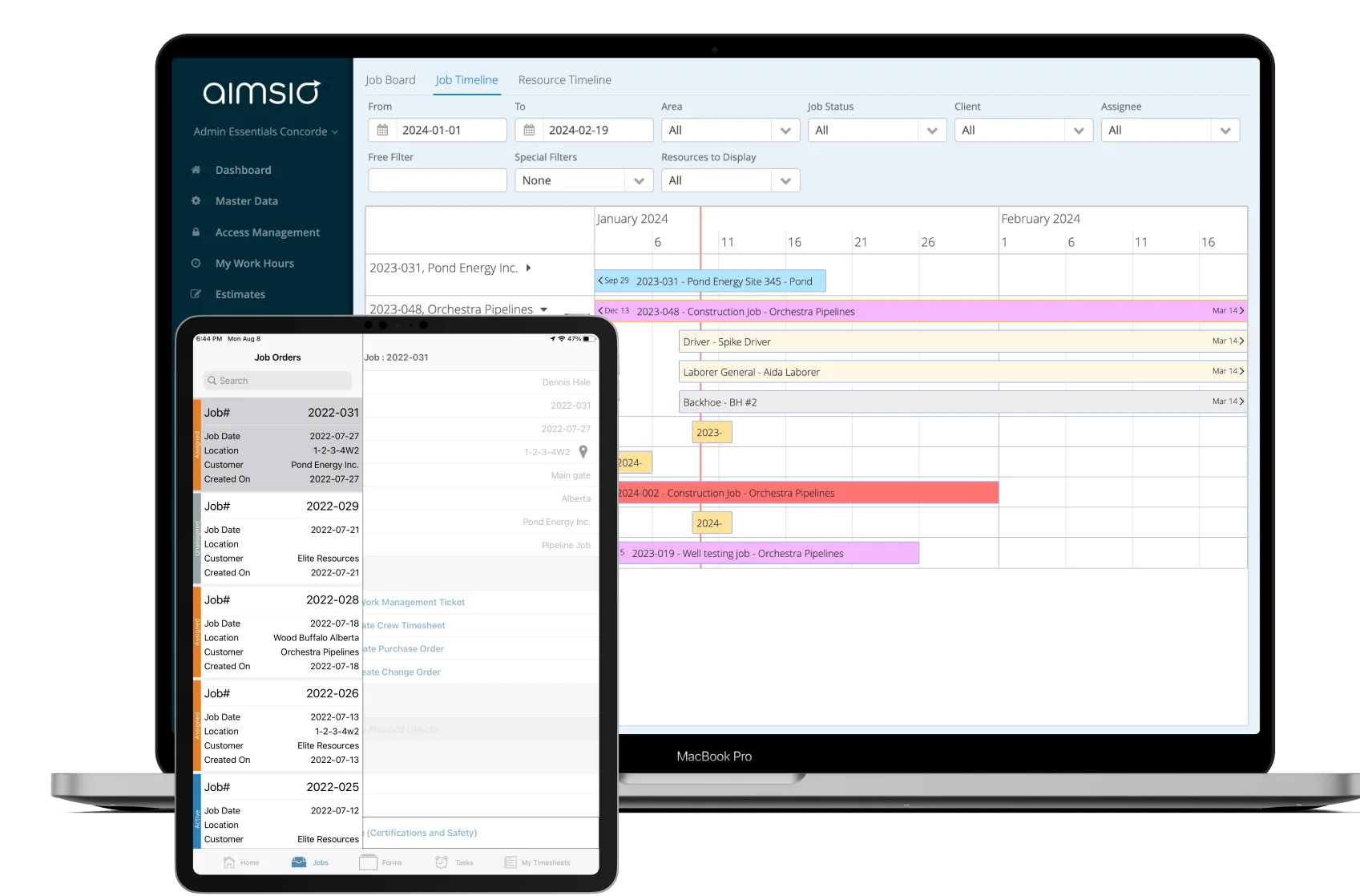Click aimsio logo
The image size is (1360, 896).
click(262, 93)
